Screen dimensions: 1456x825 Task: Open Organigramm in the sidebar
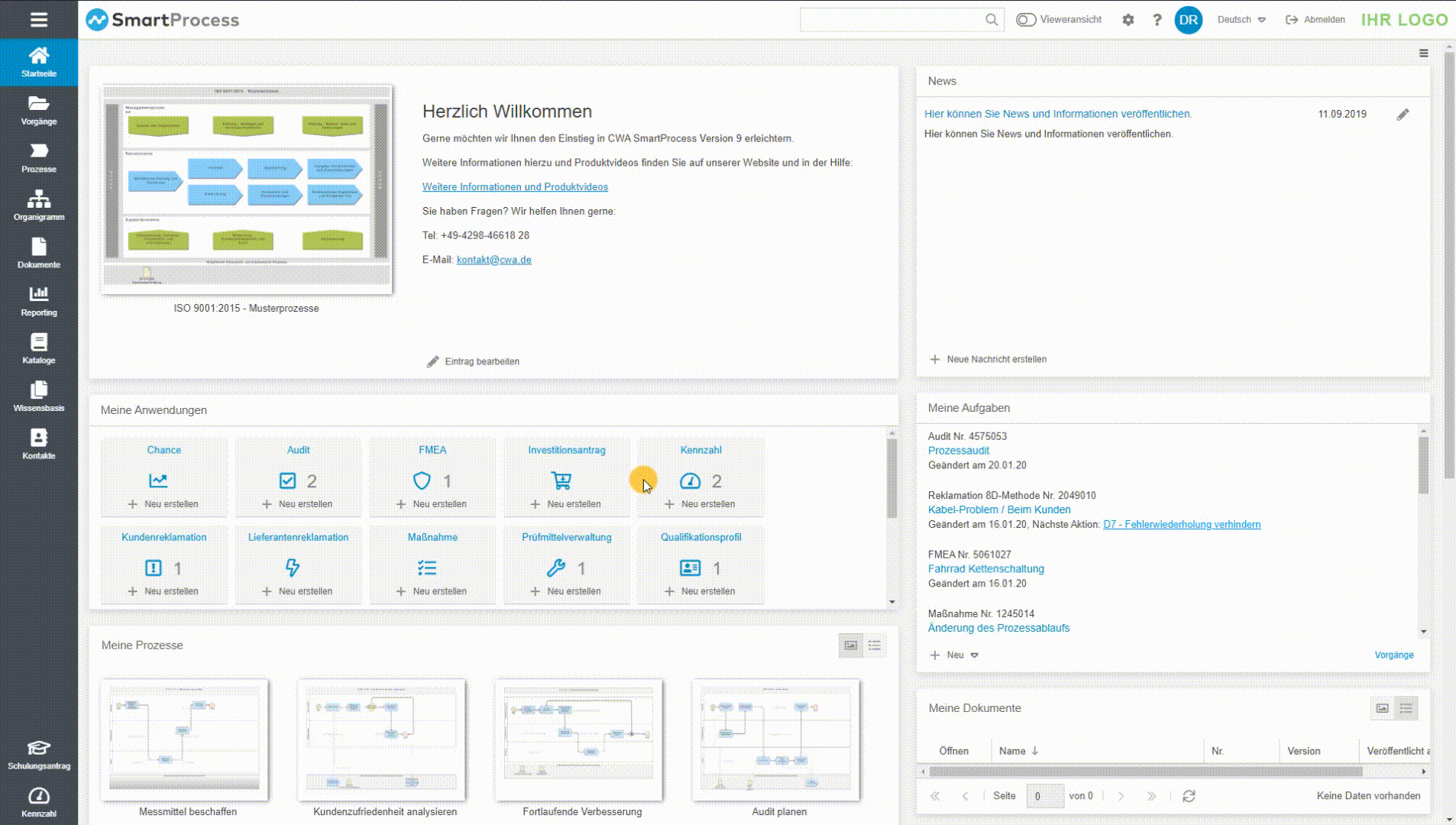coord(39,205)
